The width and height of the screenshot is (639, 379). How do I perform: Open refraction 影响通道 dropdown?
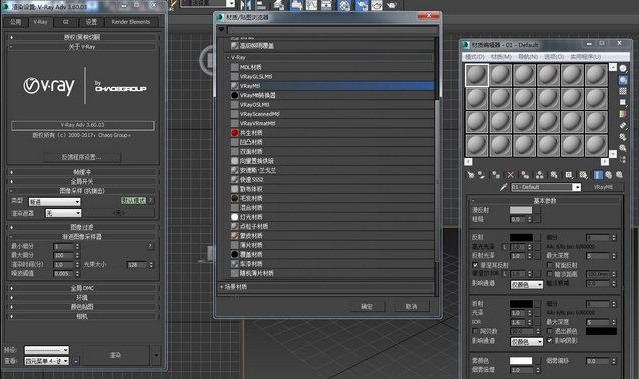coord(527,342)
